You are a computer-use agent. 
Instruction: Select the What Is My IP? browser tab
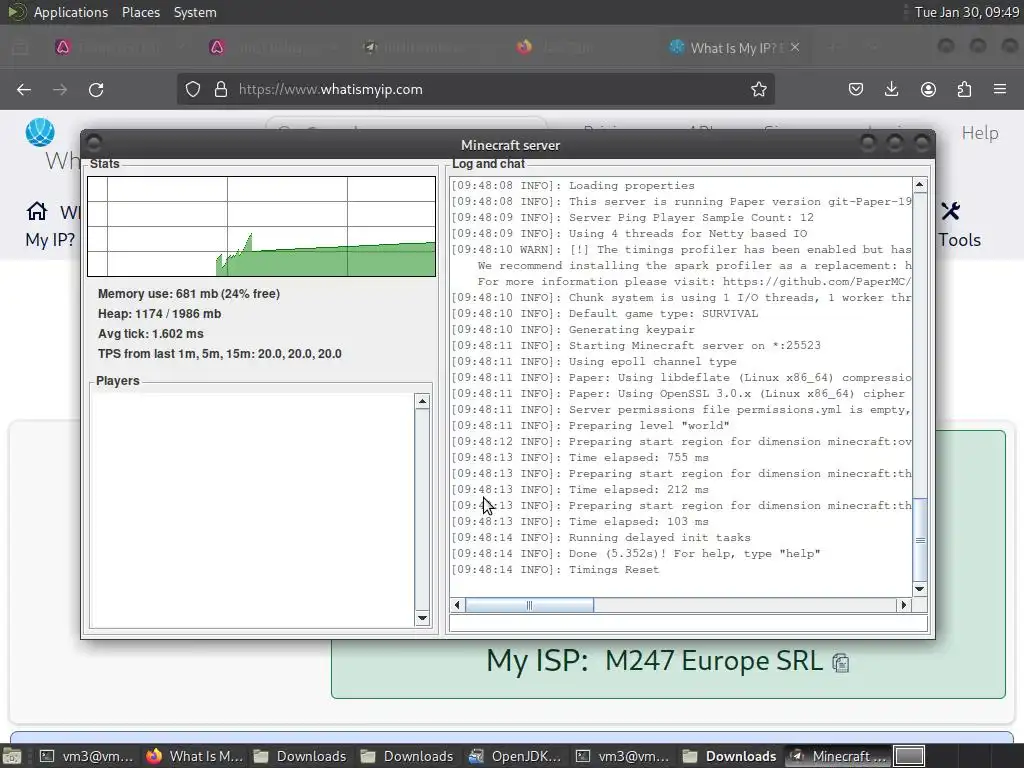pyautogui.click(x=733, y=47)
